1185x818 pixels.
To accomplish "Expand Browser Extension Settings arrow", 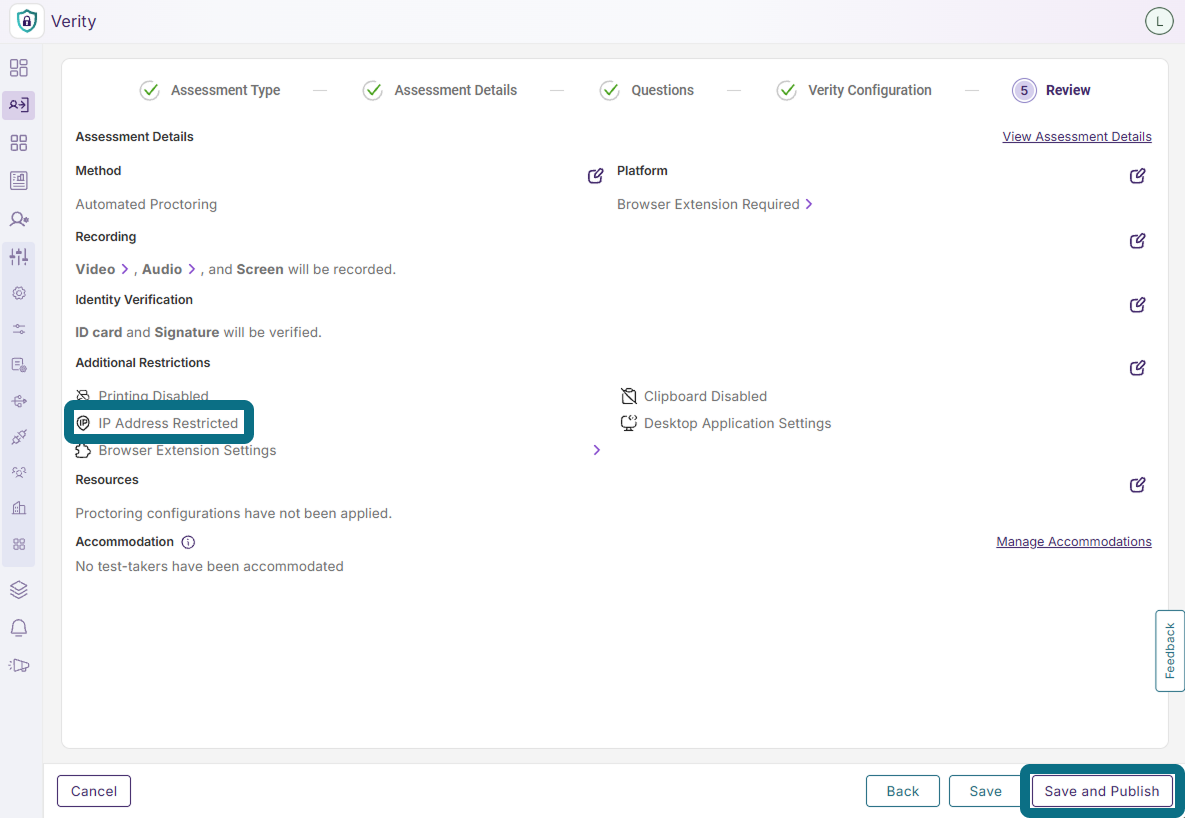I will [596, 450].
